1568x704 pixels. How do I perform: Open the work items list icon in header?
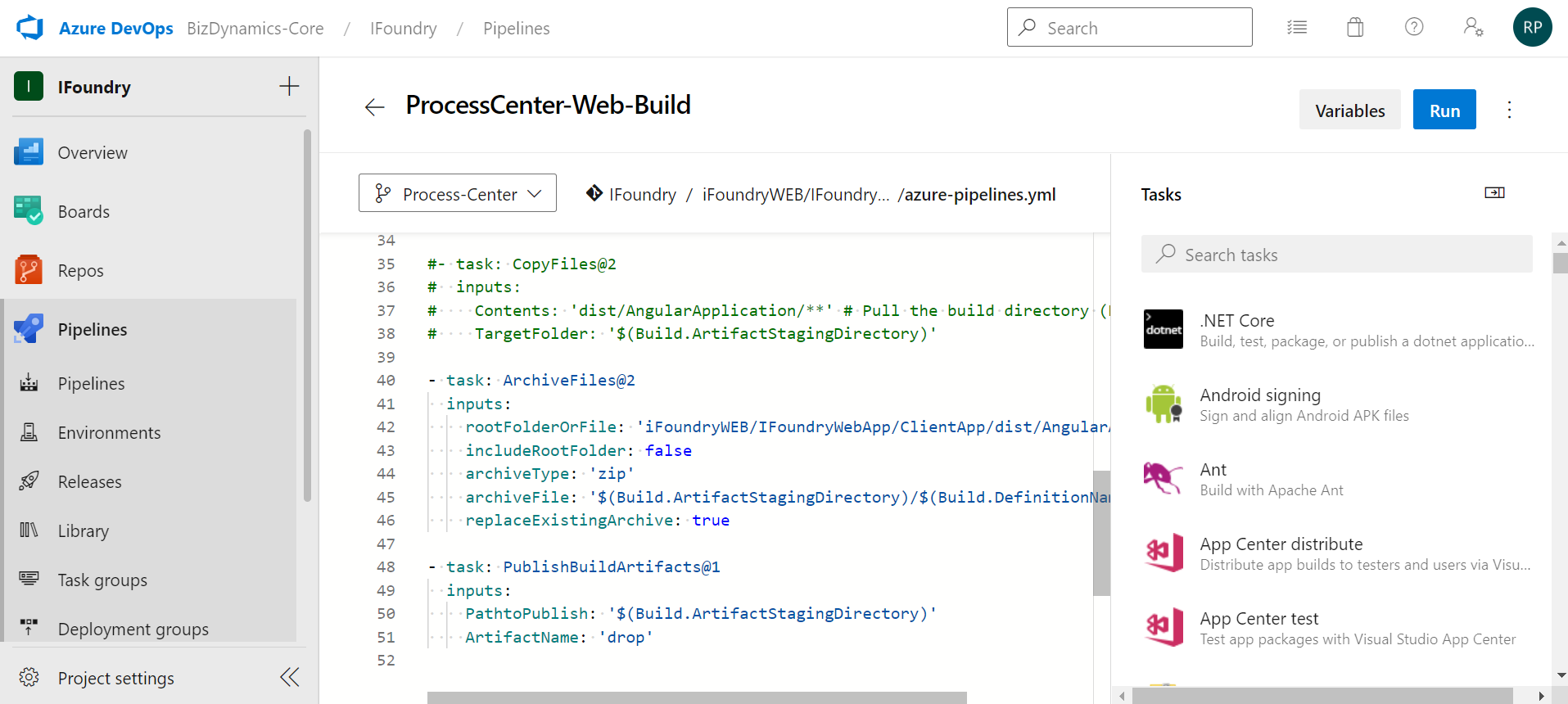click(1297, 28)
